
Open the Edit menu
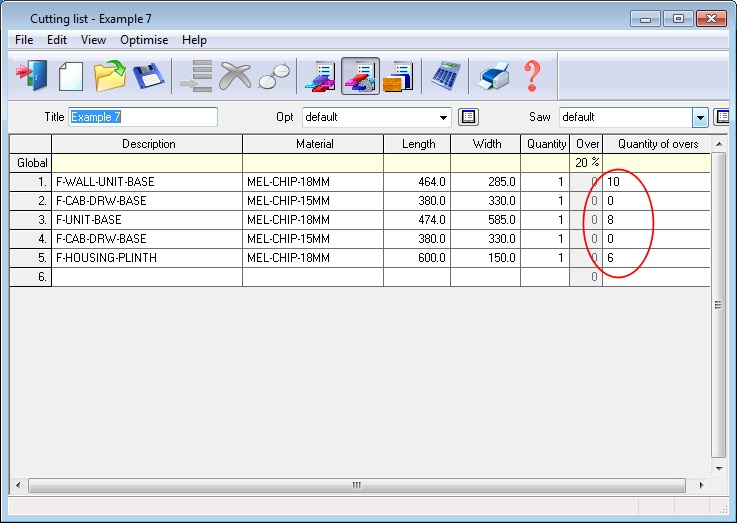(57, 40)
